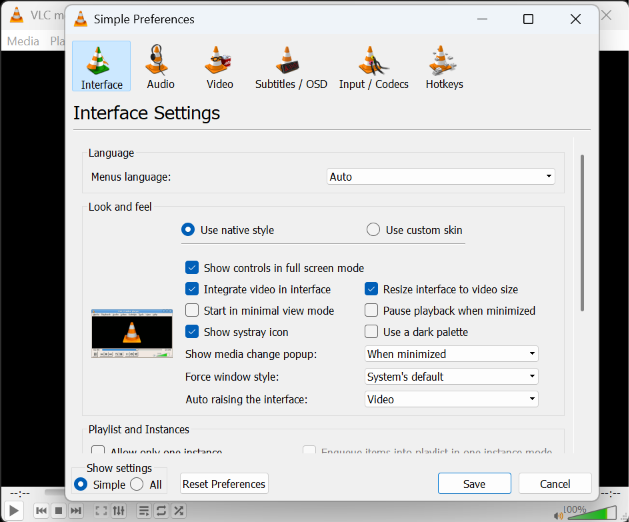Open the Interface preferences category

[101, 66]
